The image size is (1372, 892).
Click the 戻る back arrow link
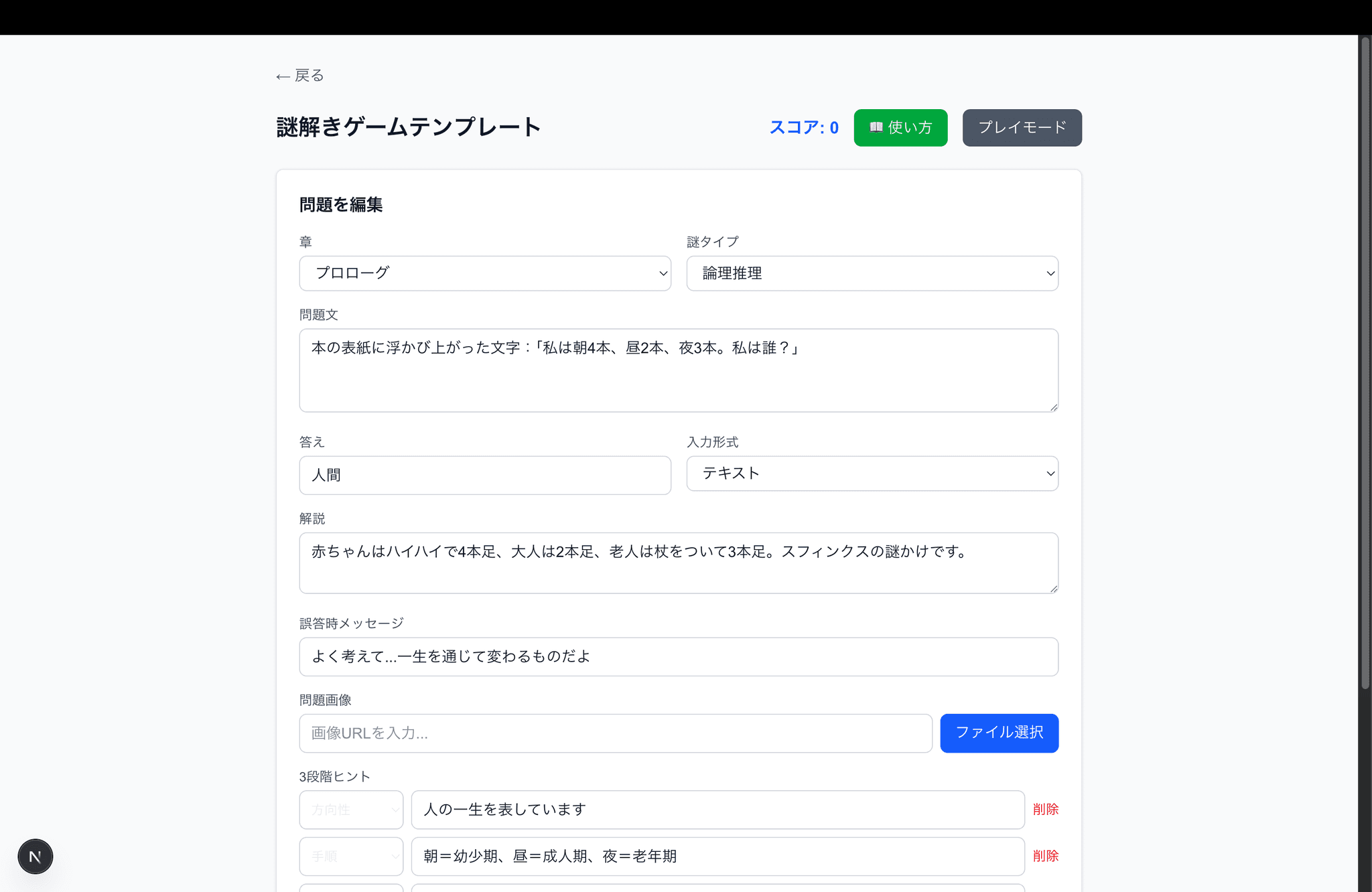[299, 76]
